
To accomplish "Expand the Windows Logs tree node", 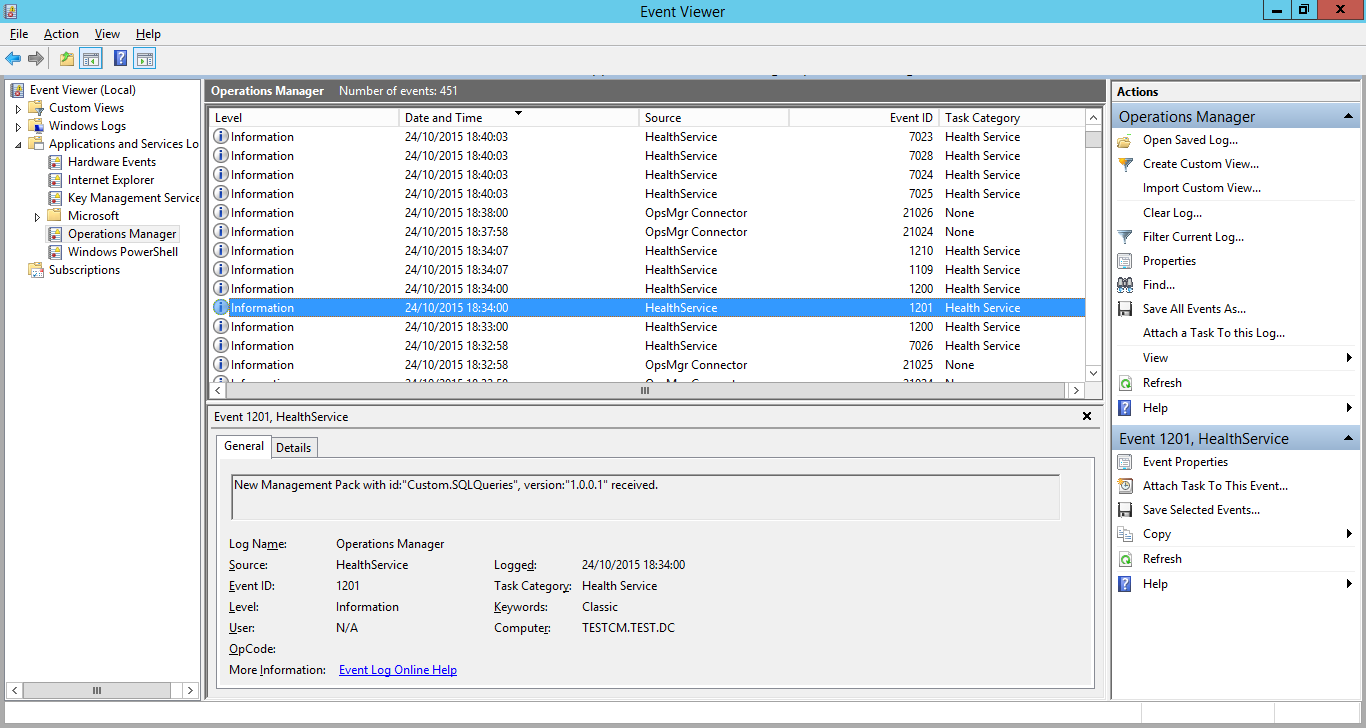I will (18, 126).
